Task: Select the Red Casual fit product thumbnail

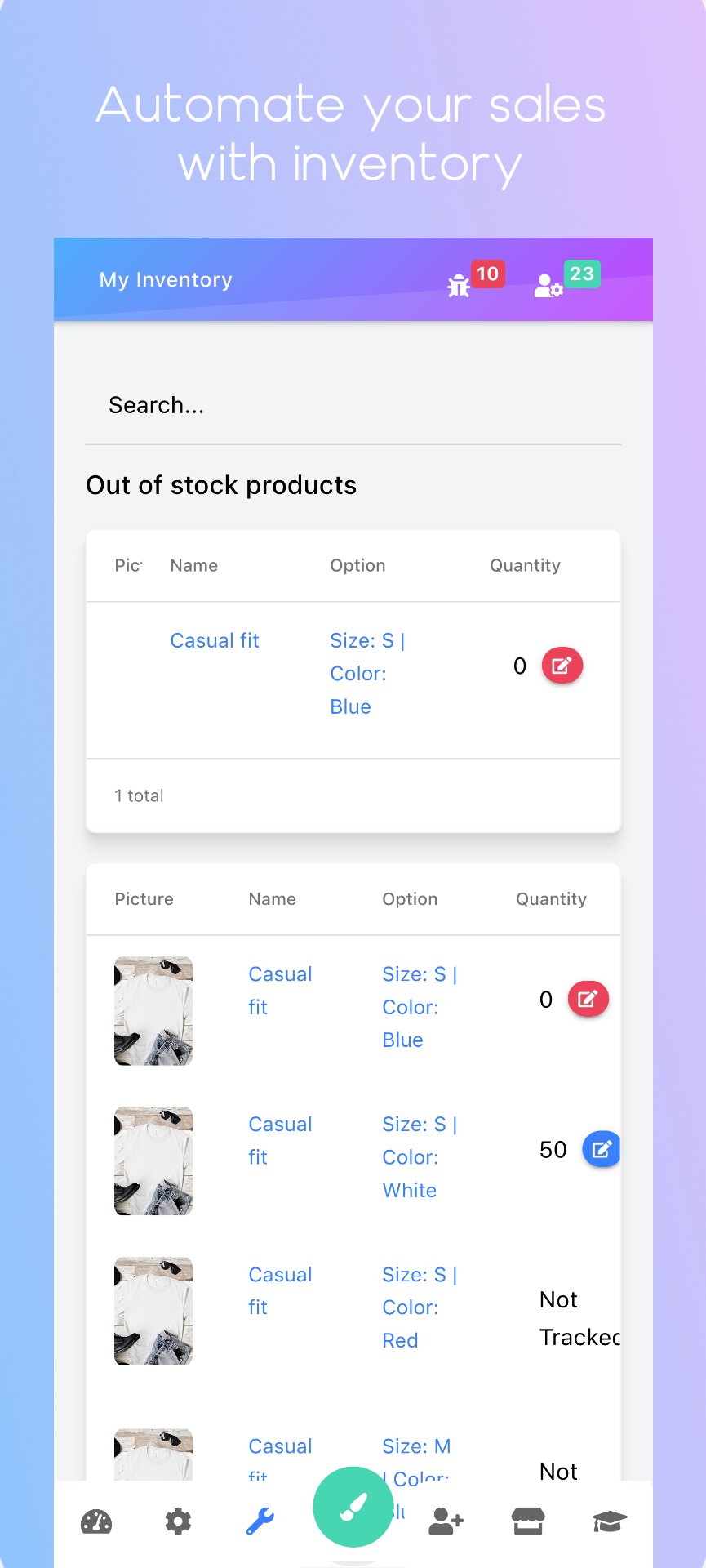Action: (153, 1311)
